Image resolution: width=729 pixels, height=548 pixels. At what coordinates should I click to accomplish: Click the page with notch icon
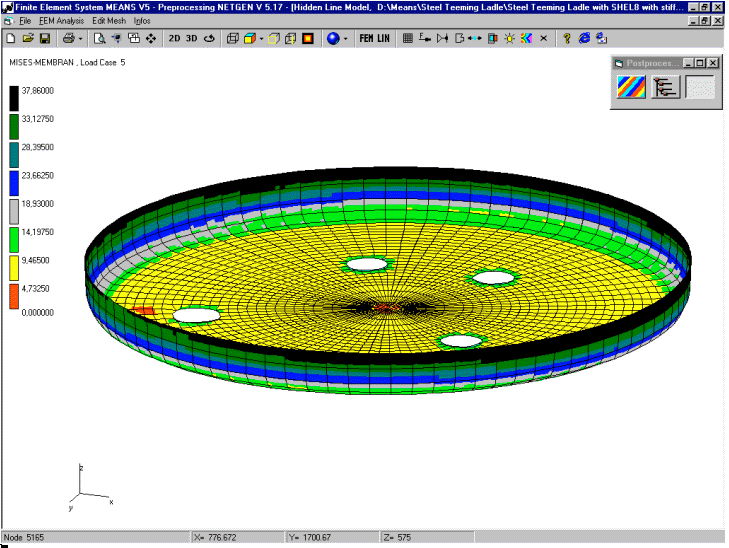click(459, 39)
